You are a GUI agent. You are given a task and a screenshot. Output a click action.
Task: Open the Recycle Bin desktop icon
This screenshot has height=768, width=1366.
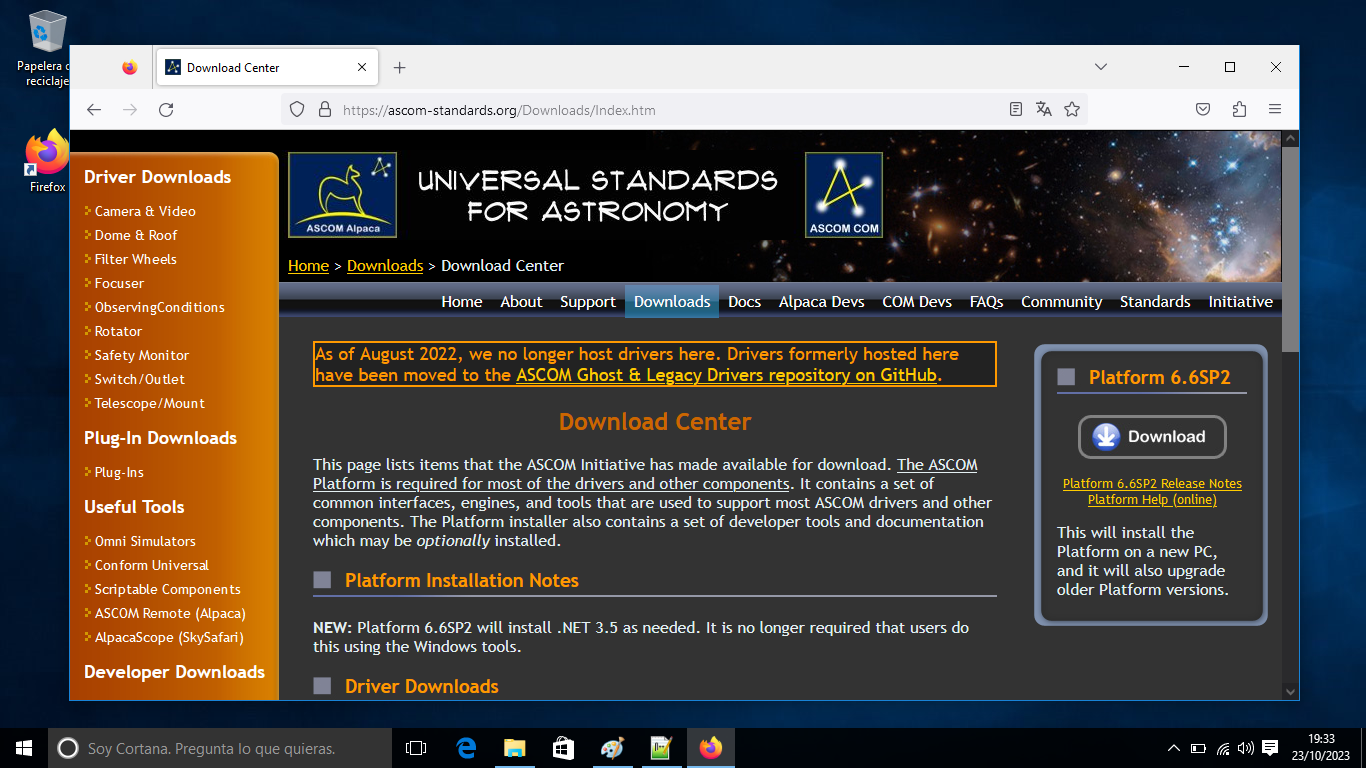click(47, 48)
